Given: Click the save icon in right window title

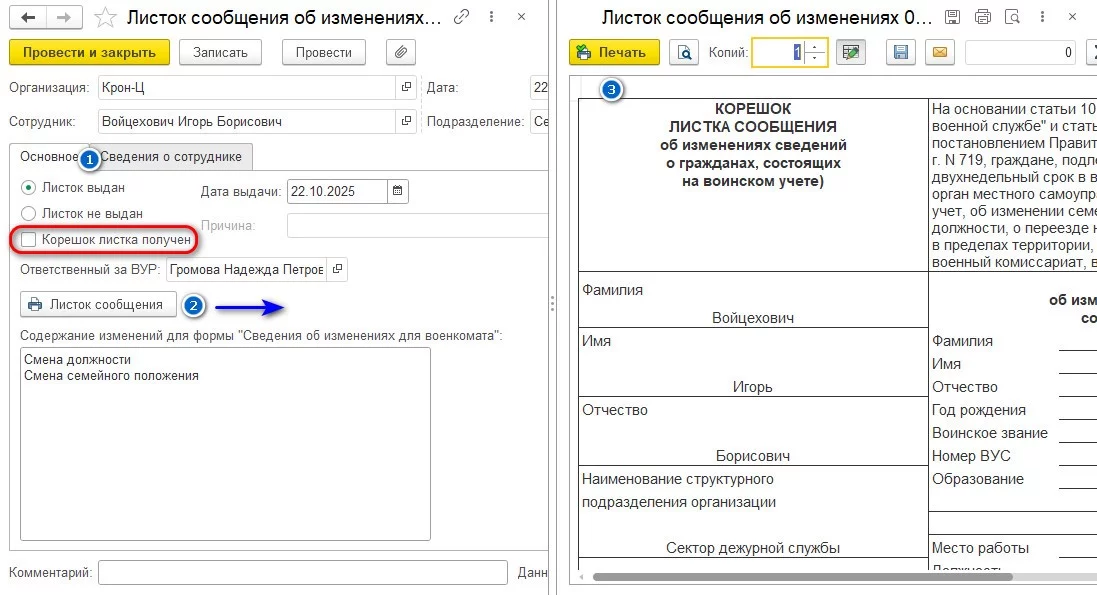Looking at the screenshot, I should click(951, 17).
